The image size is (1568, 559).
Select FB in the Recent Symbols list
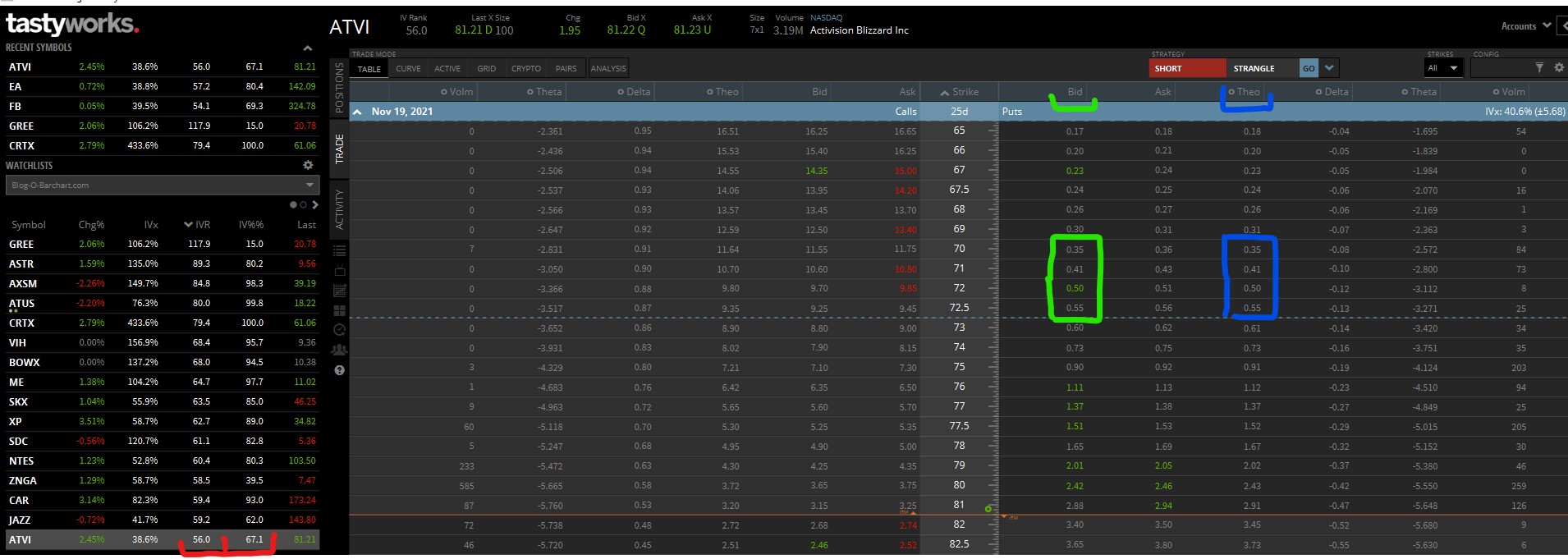[162, 106]
